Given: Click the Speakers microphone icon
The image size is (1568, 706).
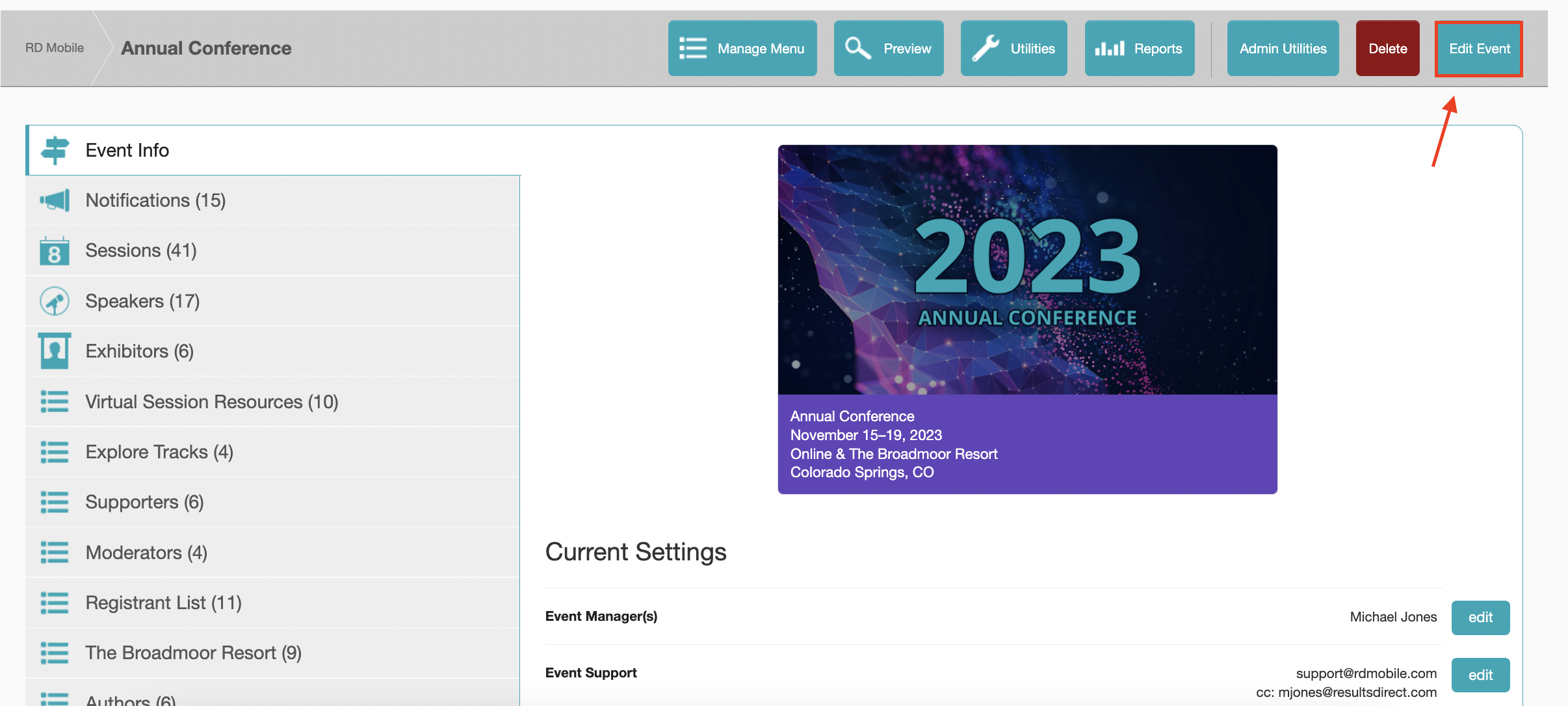Looking at the screenshot, I should click(55, 301).
